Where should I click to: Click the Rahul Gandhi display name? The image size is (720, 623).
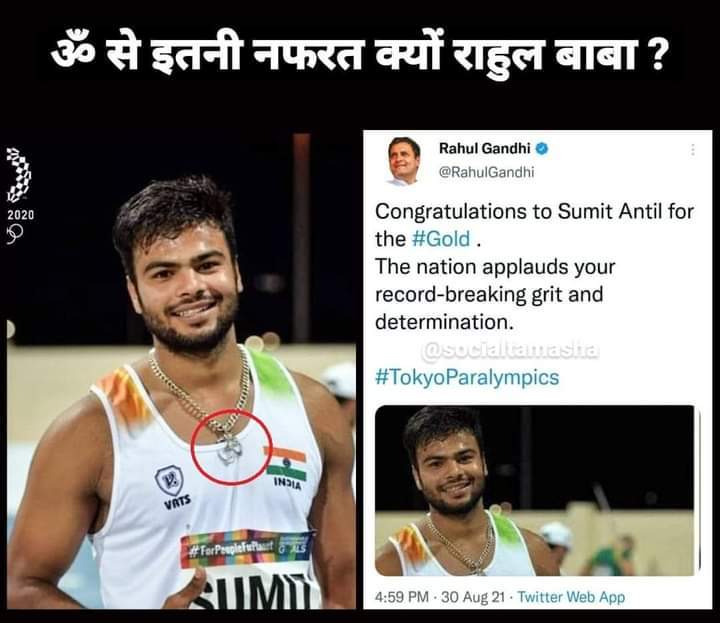tap(484, 148)
